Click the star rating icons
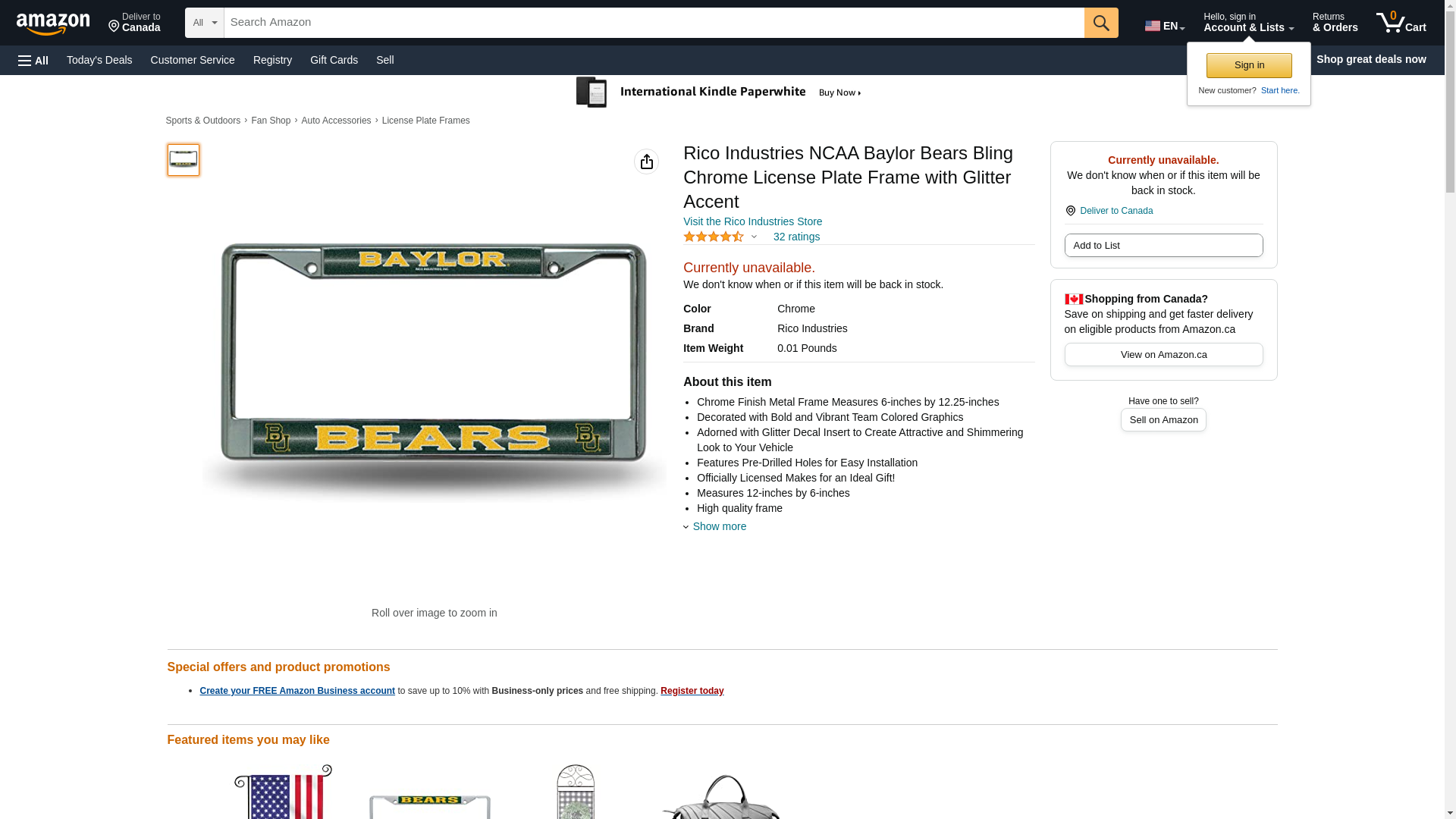1456x819 pixels. [x=714, y=237]
